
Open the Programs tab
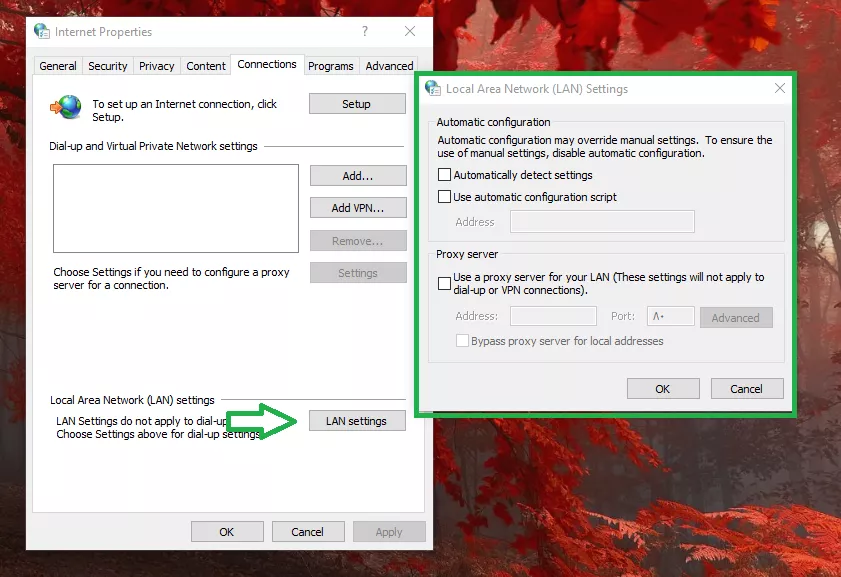[330, 66]
